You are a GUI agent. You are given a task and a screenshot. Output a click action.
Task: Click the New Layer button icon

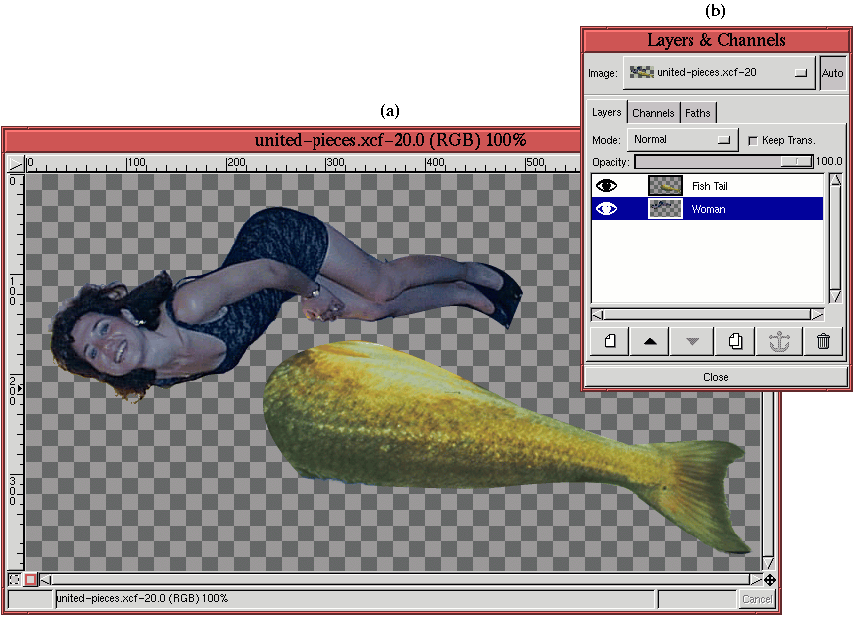click(x=609, y=341)
